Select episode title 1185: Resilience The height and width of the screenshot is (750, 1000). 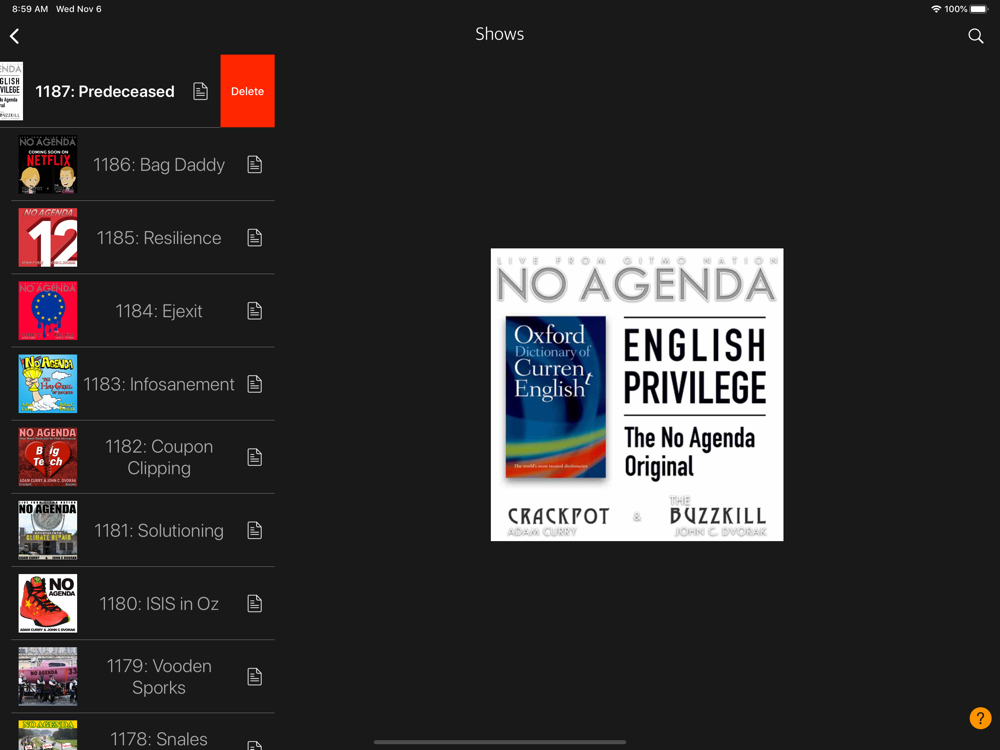[x=159, y=238]
